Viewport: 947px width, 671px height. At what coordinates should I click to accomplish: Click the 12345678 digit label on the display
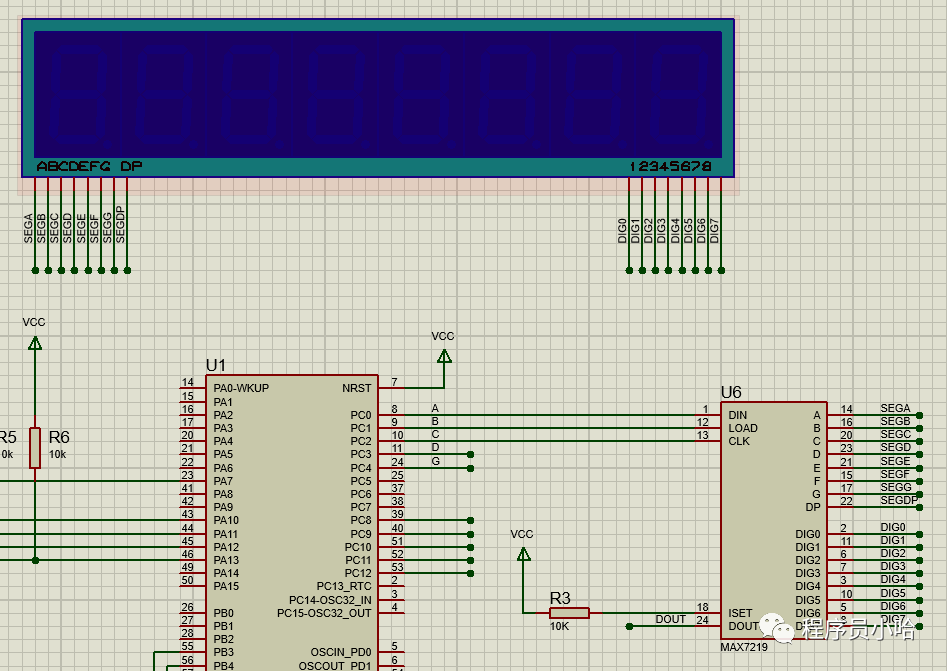670,166
